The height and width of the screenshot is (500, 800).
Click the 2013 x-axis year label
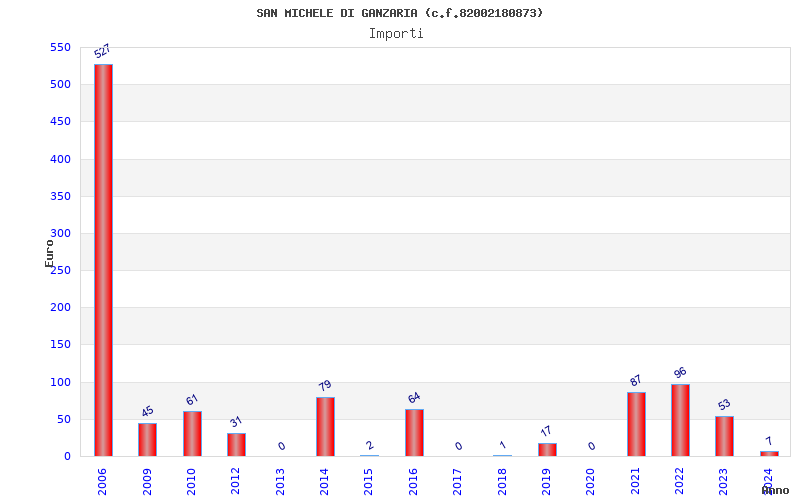pyautogui.click(x=280, y=482)
